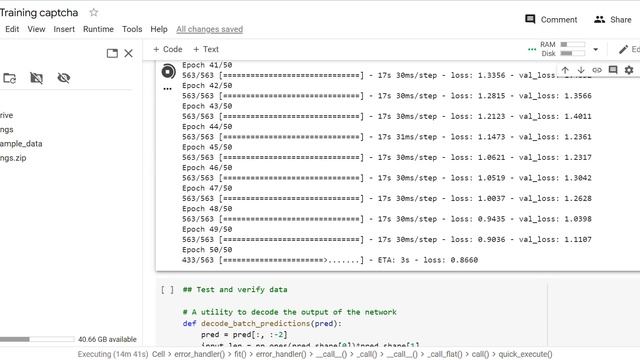Click the Training captcha notebook title

pos(39,13)
